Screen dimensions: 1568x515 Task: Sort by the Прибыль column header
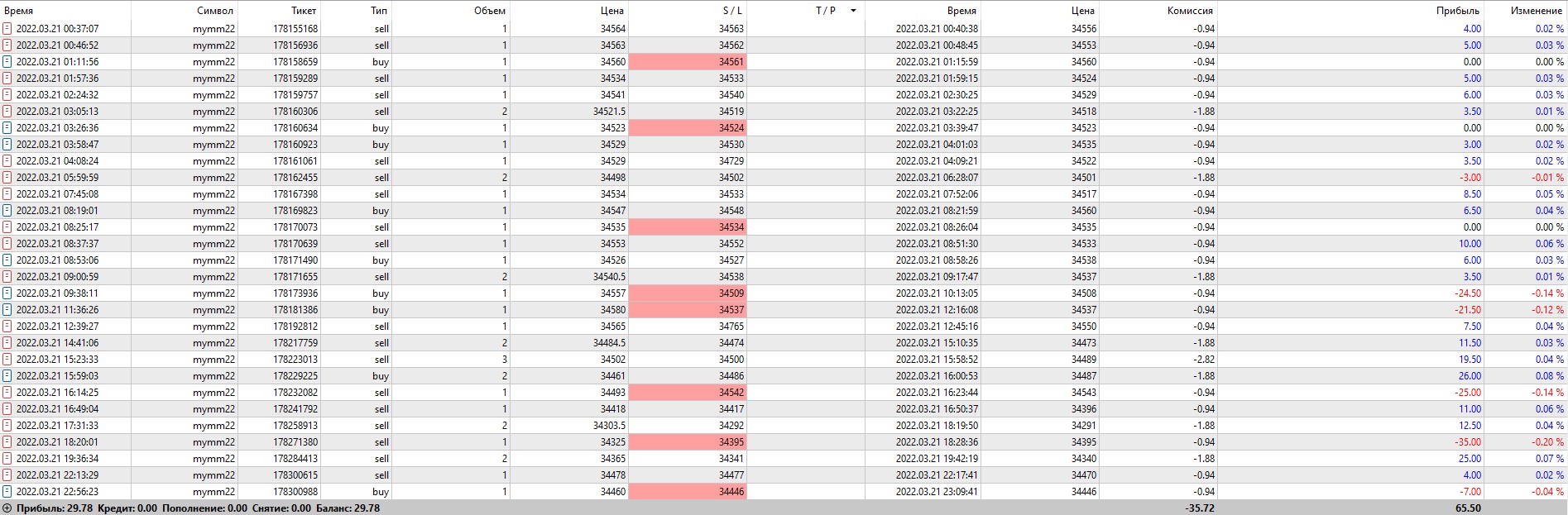pyautogui.click(x=1458, y=11)
